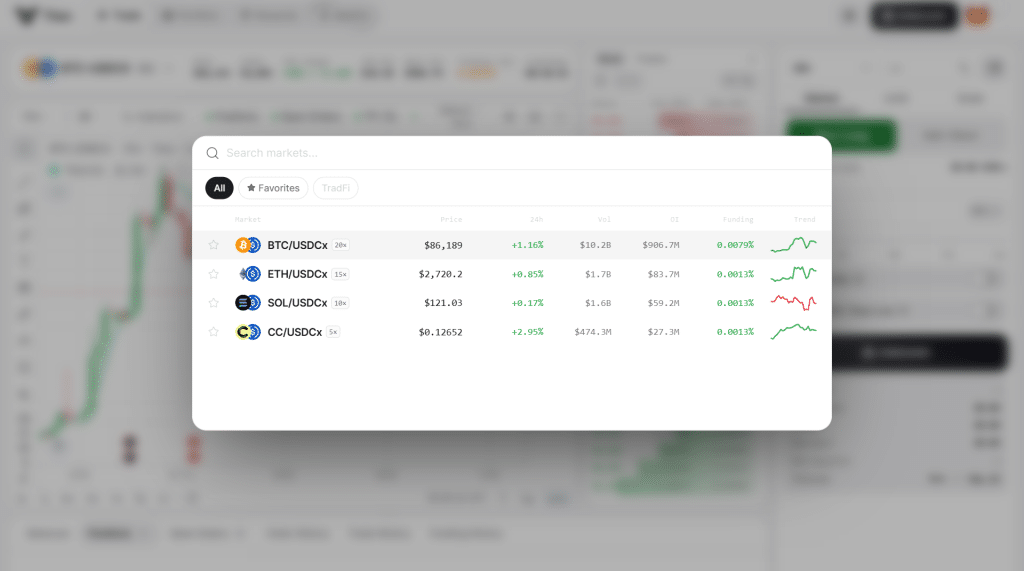Sort by the Funding column header
The height and width of the screenshot is (571, 1024).
(739, 220)
